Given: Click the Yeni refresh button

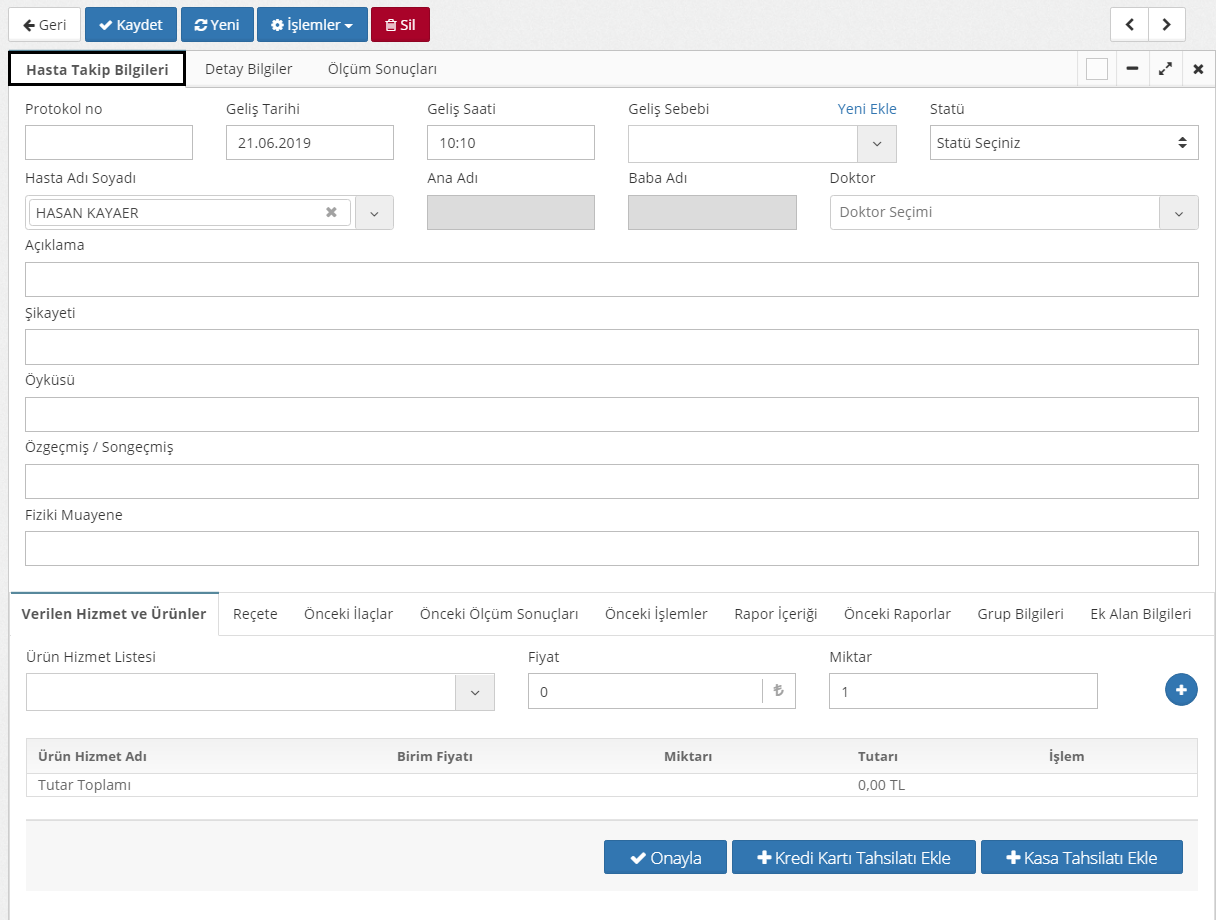Looking at the screenshot, I should [217, 25].
